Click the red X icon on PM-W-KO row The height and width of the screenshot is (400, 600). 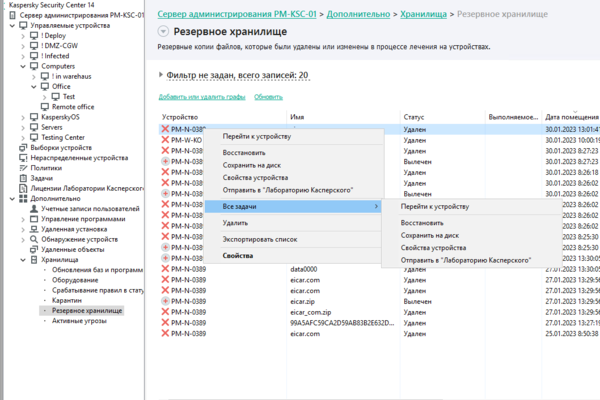(x=165, y=140)
